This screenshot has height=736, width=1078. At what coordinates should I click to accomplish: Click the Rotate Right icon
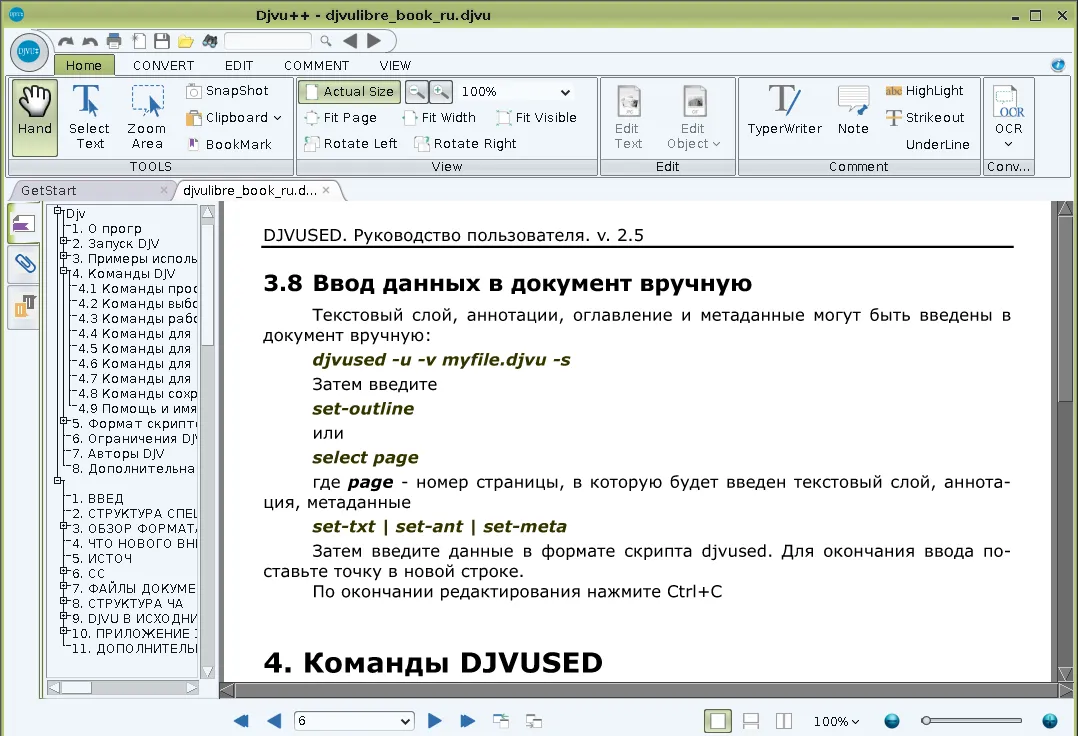point(465,144)
